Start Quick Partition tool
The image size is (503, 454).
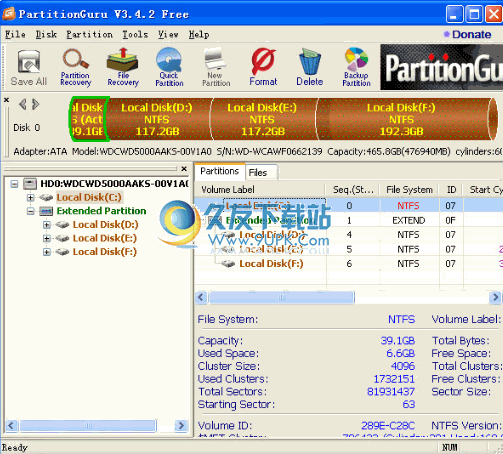(169, 68)
